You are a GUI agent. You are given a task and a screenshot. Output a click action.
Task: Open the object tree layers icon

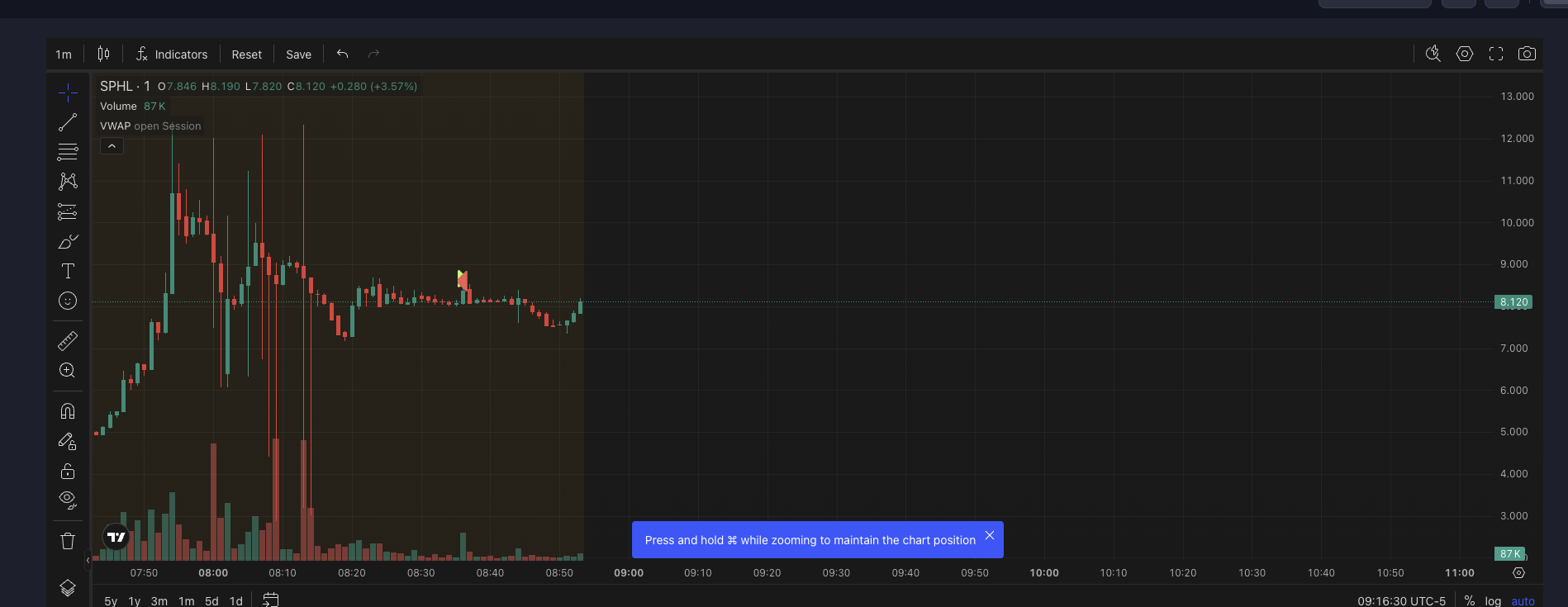[x=68, y=587]
